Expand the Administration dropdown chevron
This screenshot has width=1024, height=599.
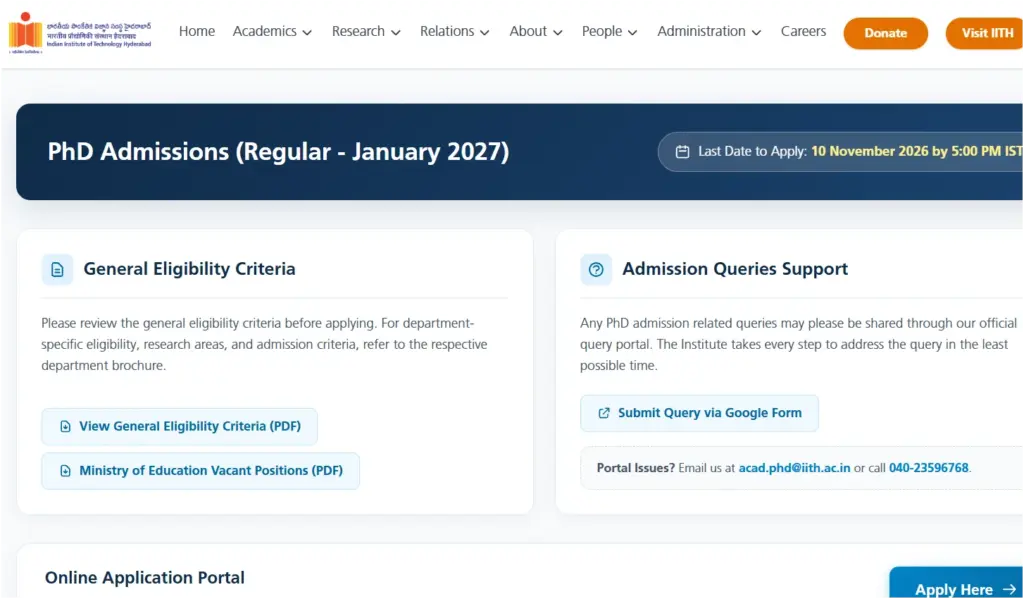(x=756, y=33)
